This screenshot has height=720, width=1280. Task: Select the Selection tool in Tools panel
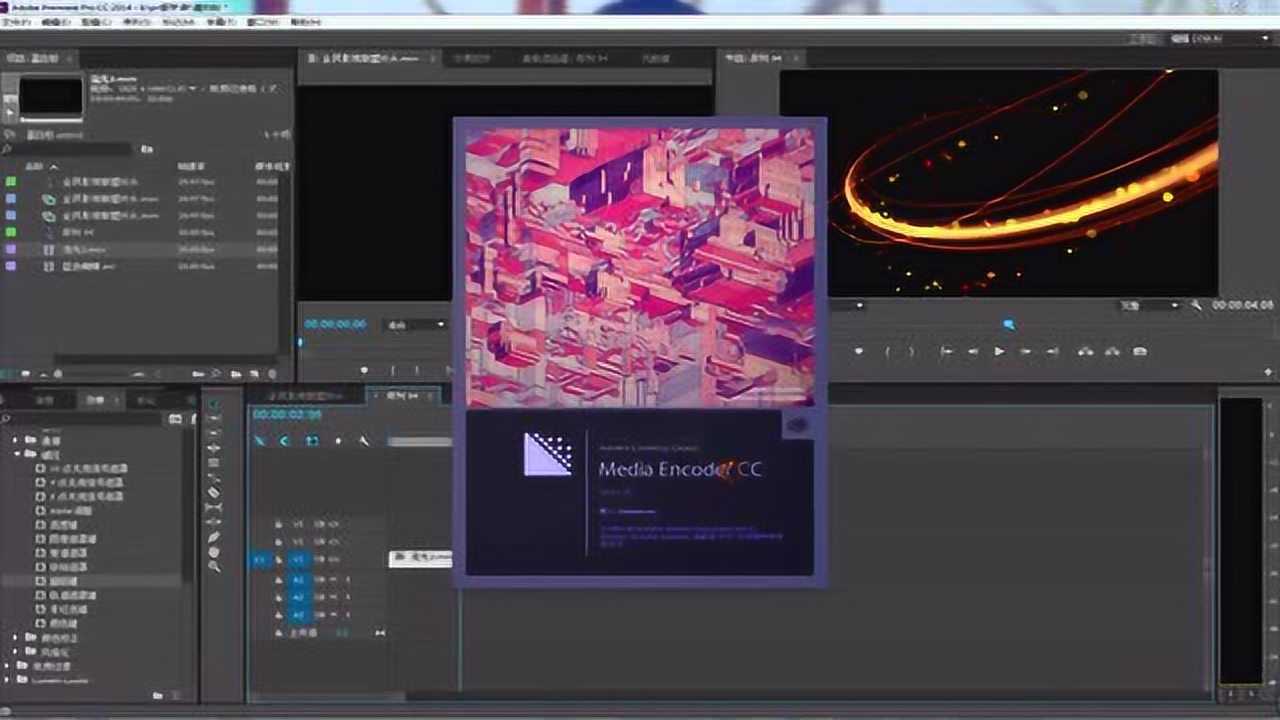click(x=214, y=402)
